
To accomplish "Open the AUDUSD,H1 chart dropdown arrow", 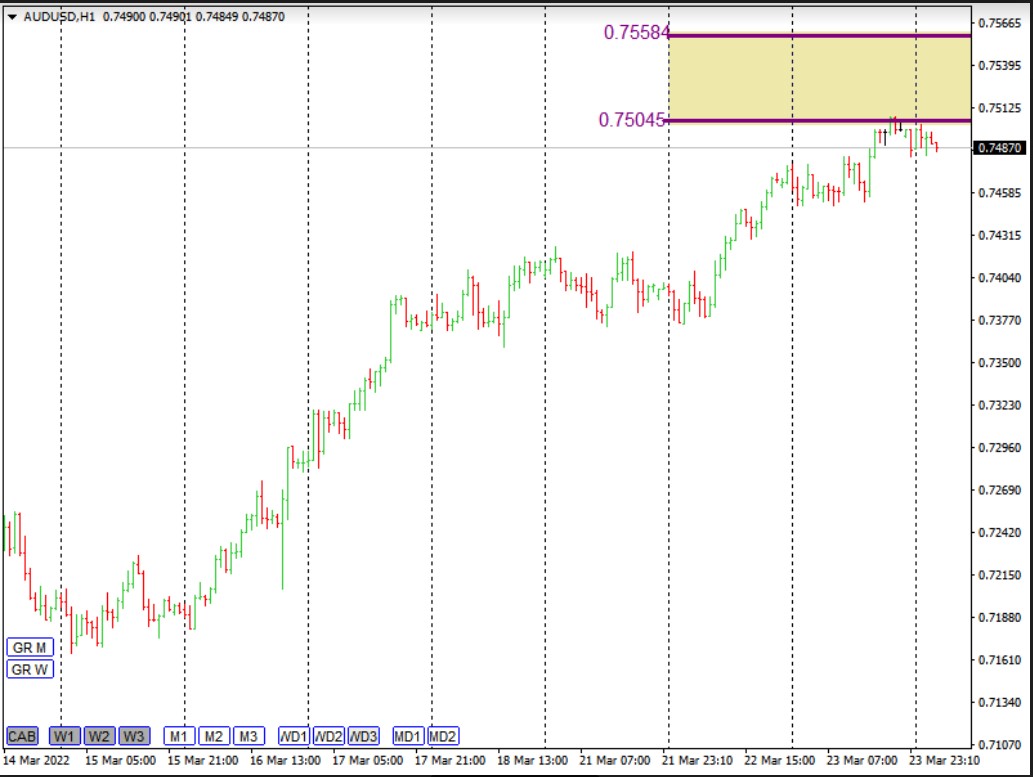I will 12,17.
